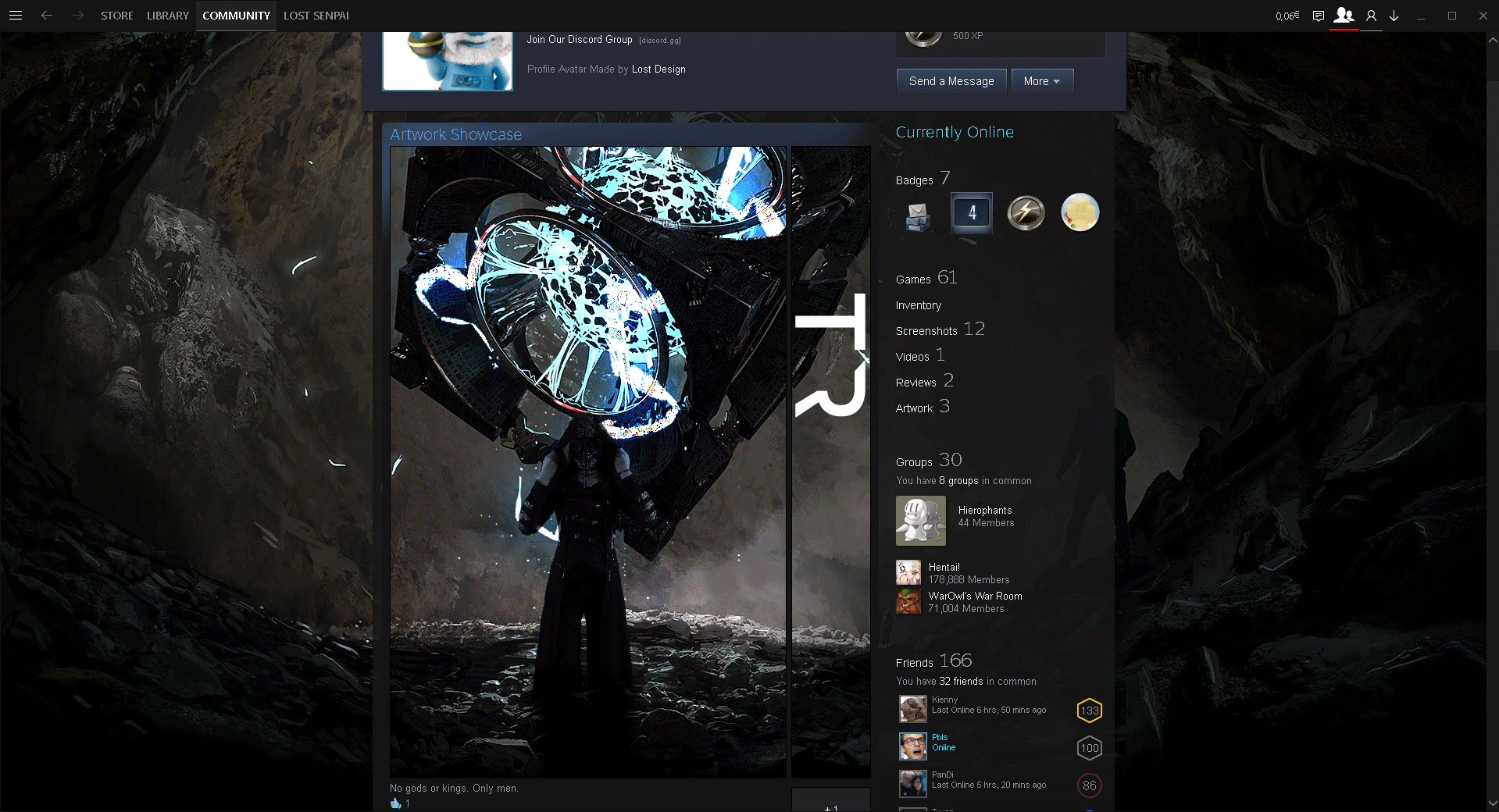Open Pbis's profile name link
The height and width of the screenshot is (812, 1499).
(x=940, y=738)
